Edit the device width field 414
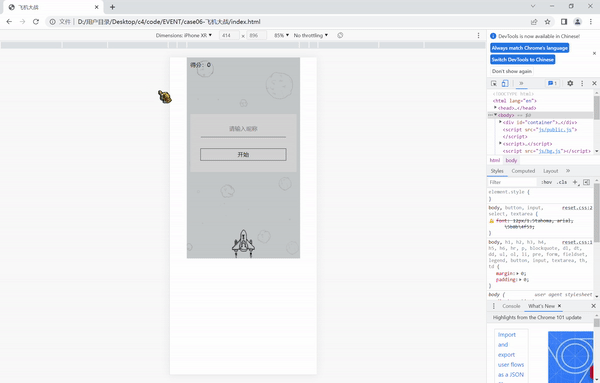Screen dimensions: 600x383 click(x=229, y=35)
